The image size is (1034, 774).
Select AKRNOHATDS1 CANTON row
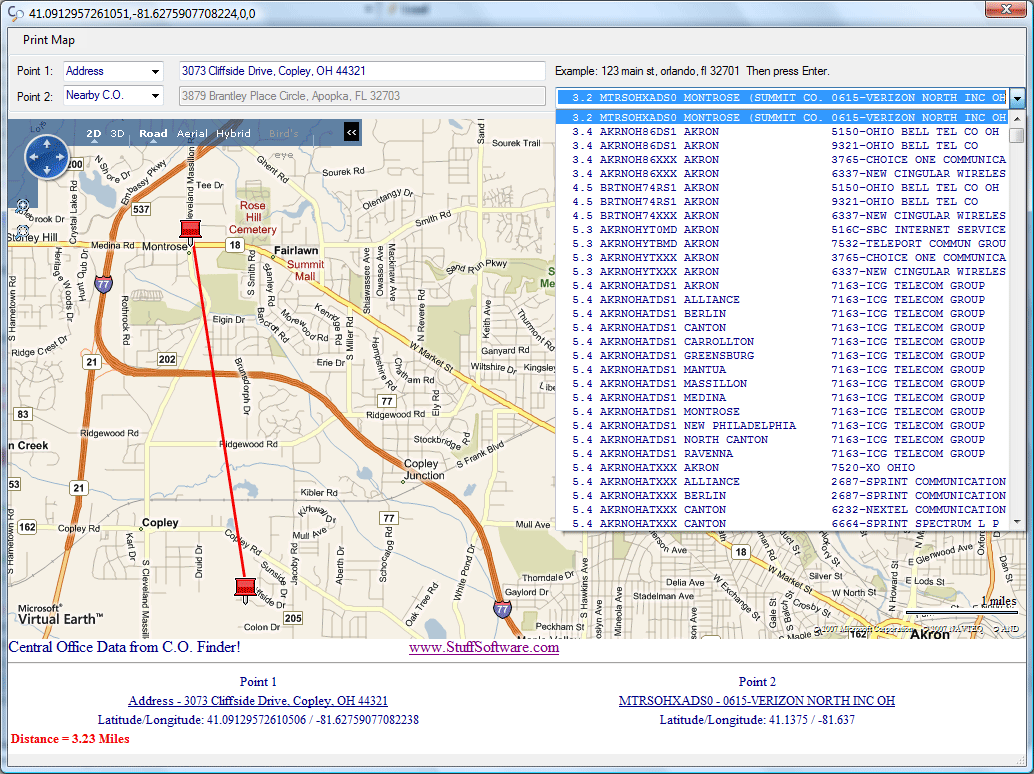coord(783,328)
